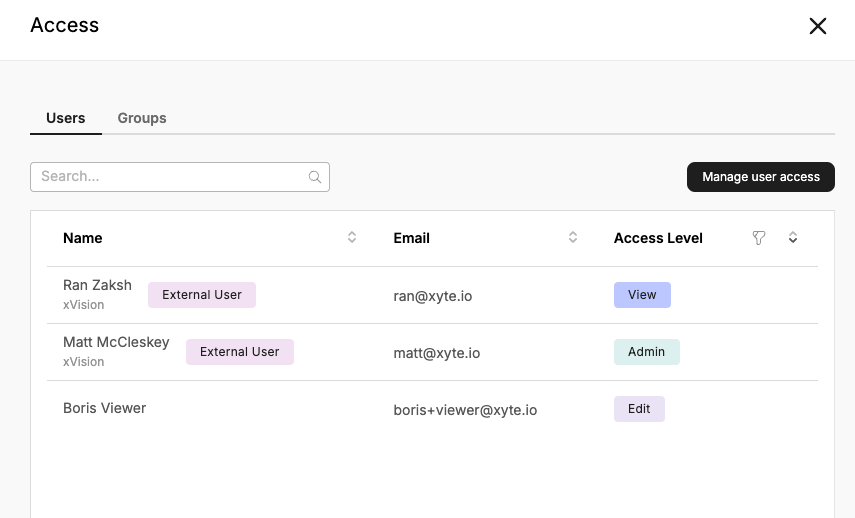
Task: Click Matt McCleskey's External User tag
Action: click(240, 352)
